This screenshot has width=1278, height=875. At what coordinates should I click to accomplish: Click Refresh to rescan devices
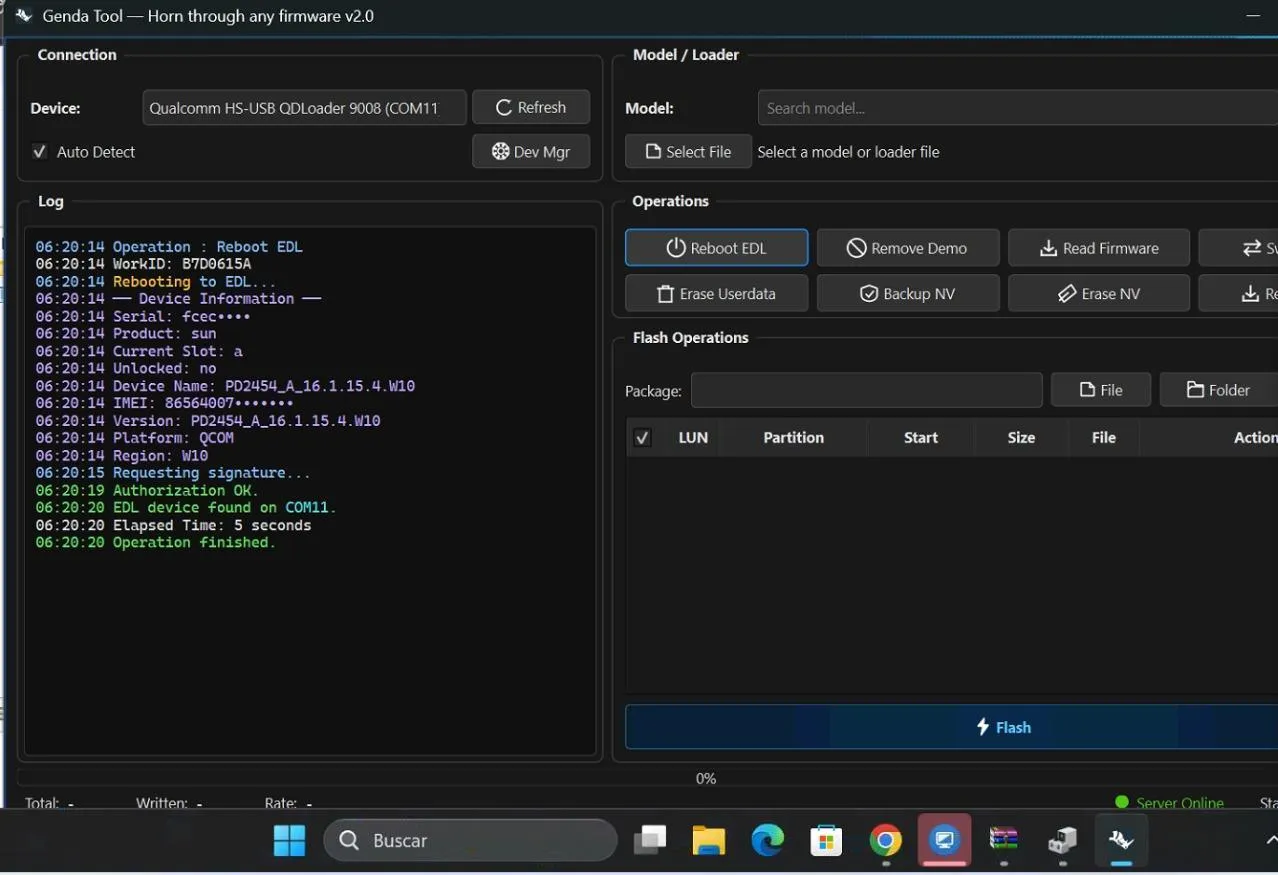(x=530, y=107)
